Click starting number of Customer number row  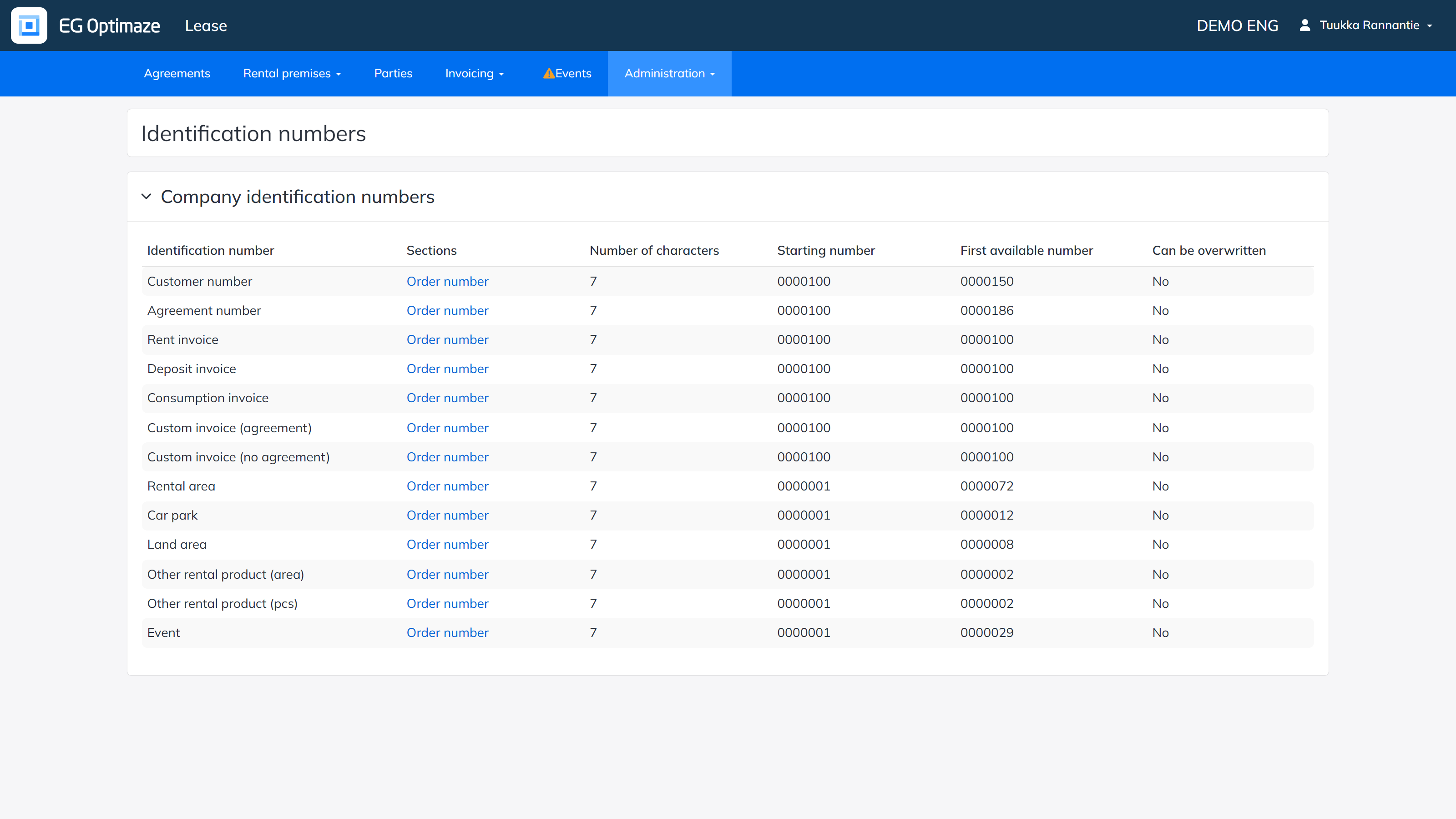804,282
